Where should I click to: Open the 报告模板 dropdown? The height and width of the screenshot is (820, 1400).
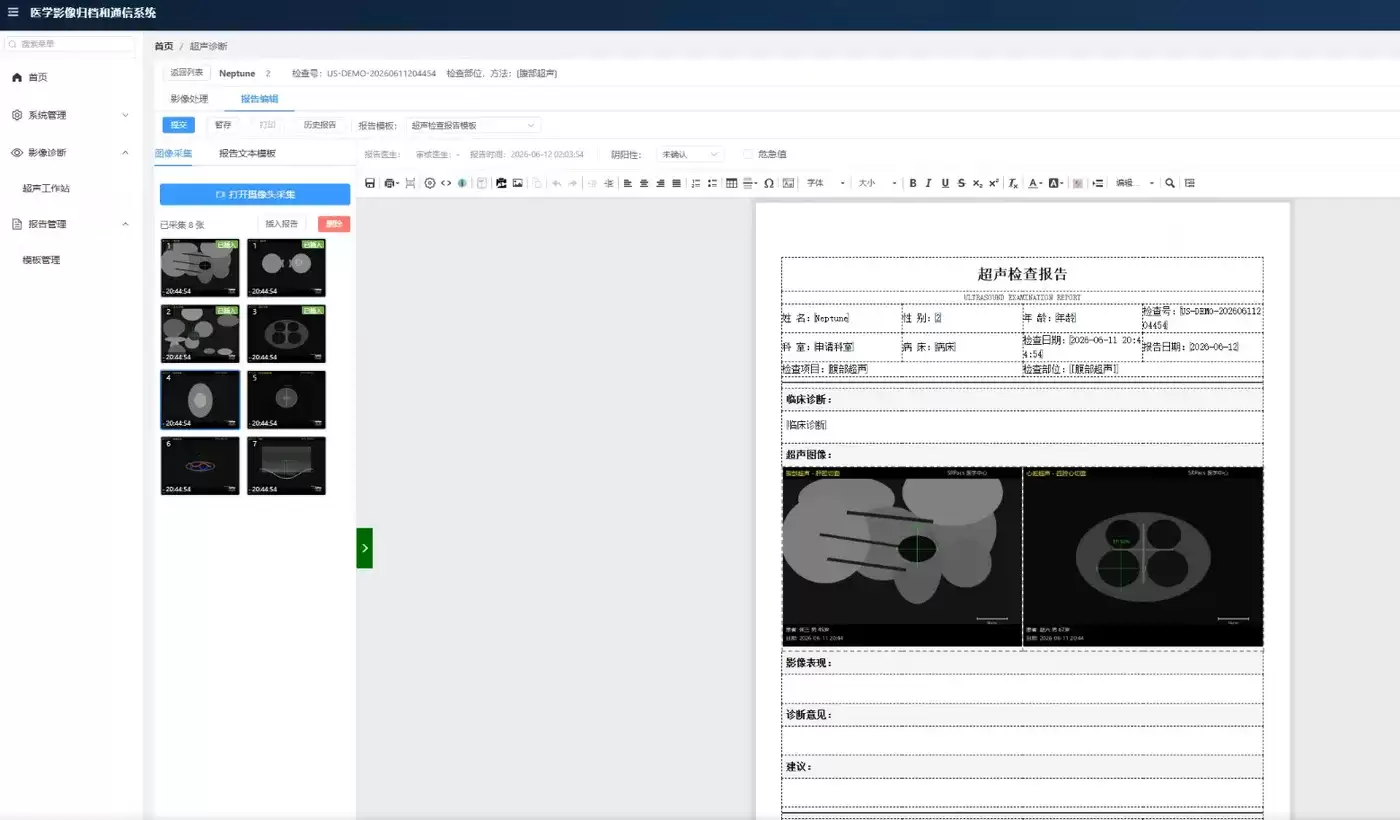[474, 125]
